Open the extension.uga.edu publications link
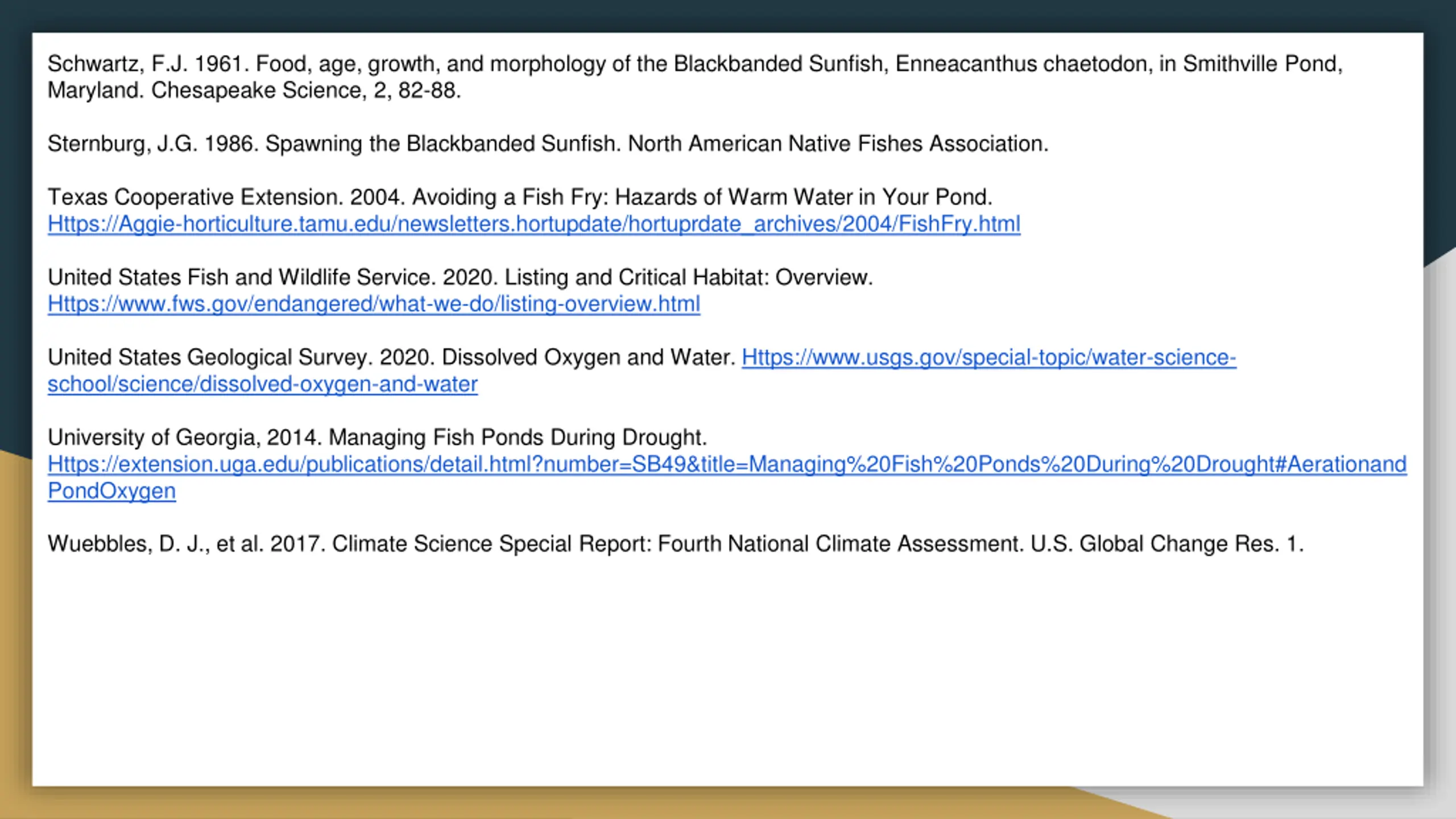The image size is (1456, 819). pyautogui.click(x=727, y=465)
